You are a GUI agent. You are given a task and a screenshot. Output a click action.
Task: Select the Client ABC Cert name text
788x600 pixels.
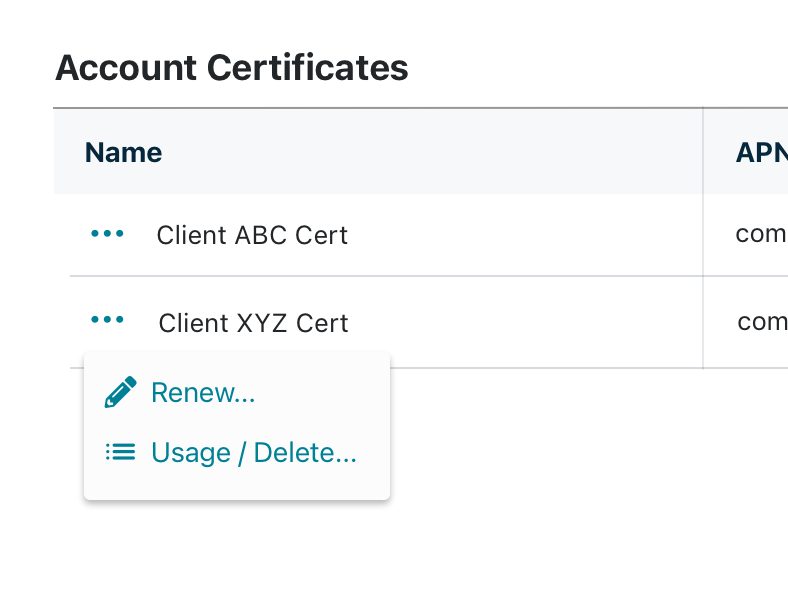252,235
